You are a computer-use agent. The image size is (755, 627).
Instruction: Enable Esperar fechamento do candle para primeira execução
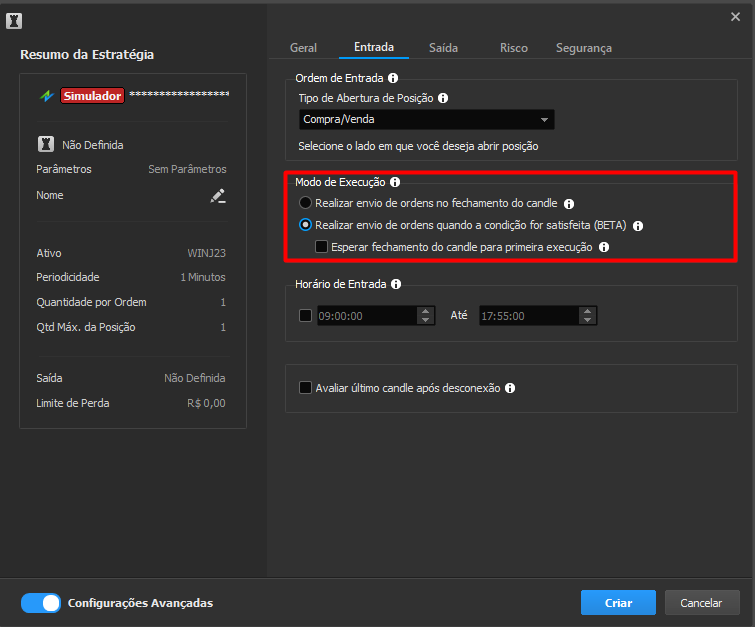[x=321, y=247]
